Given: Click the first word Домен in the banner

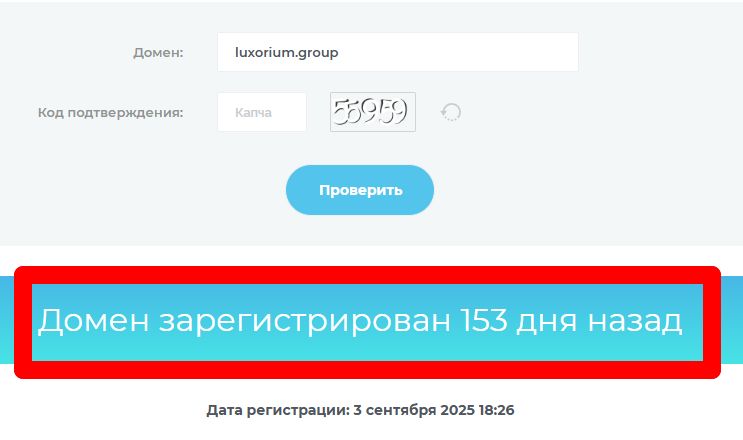Looking at the screenshot, I should click(93, 321).
